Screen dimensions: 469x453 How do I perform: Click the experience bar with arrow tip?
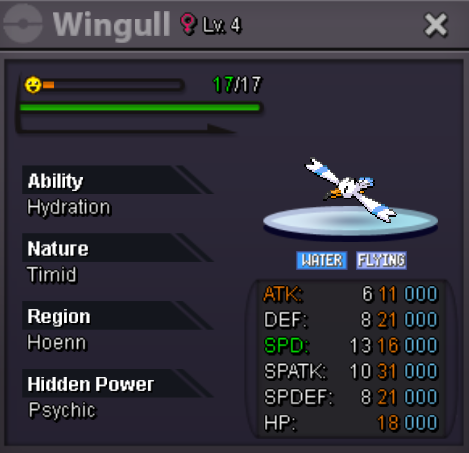127,128
